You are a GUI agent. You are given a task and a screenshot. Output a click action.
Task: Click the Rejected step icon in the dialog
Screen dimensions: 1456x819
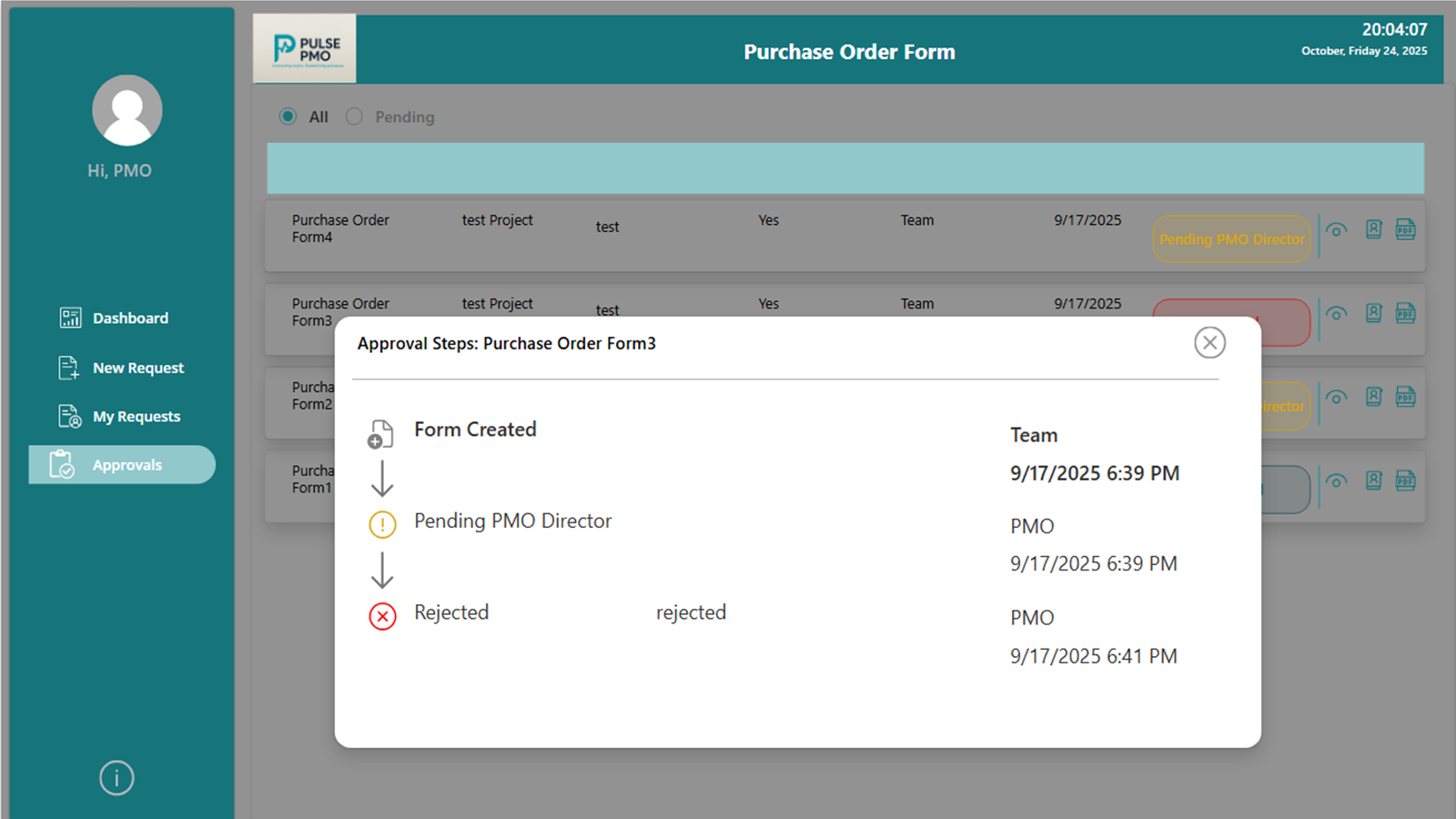tap(382, 616)
